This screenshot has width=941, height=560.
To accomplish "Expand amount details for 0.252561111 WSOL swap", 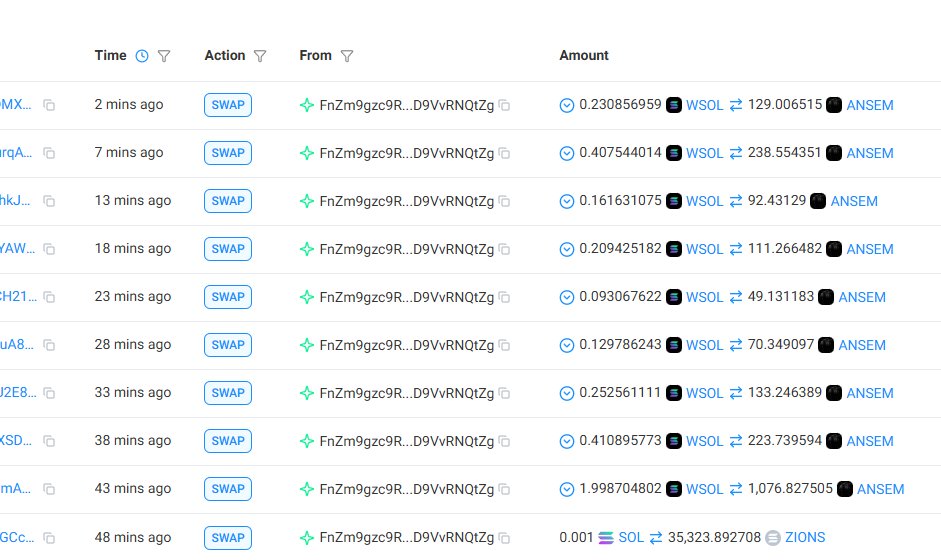I will pyautogui.click(x=567, y=394).
